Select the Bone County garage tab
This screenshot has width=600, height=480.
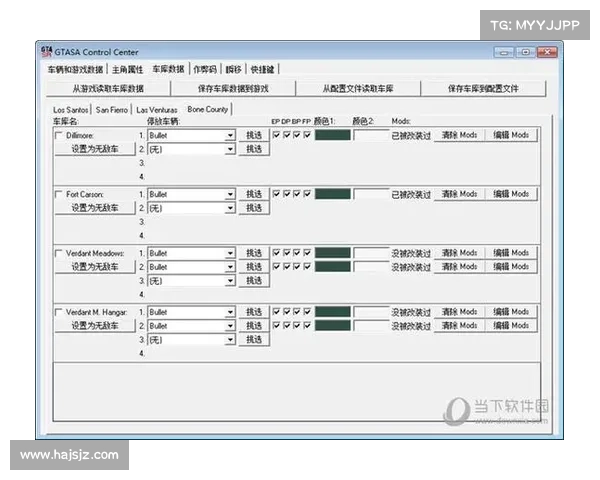pyautogui.click(x=208, y=109)
